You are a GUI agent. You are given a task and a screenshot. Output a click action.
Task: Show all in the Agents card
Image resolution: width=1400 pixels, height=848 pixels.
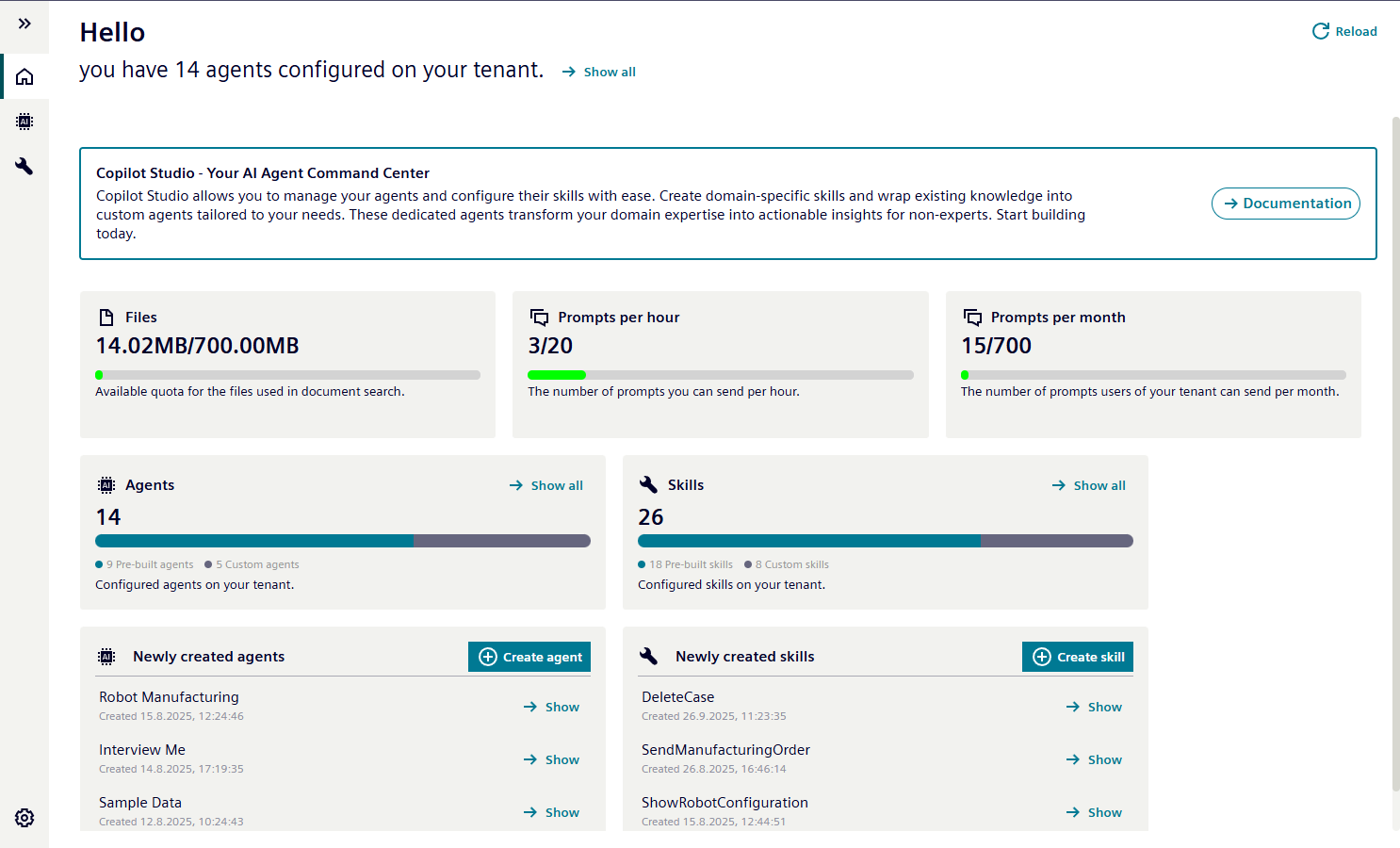(x=546, y=485)
